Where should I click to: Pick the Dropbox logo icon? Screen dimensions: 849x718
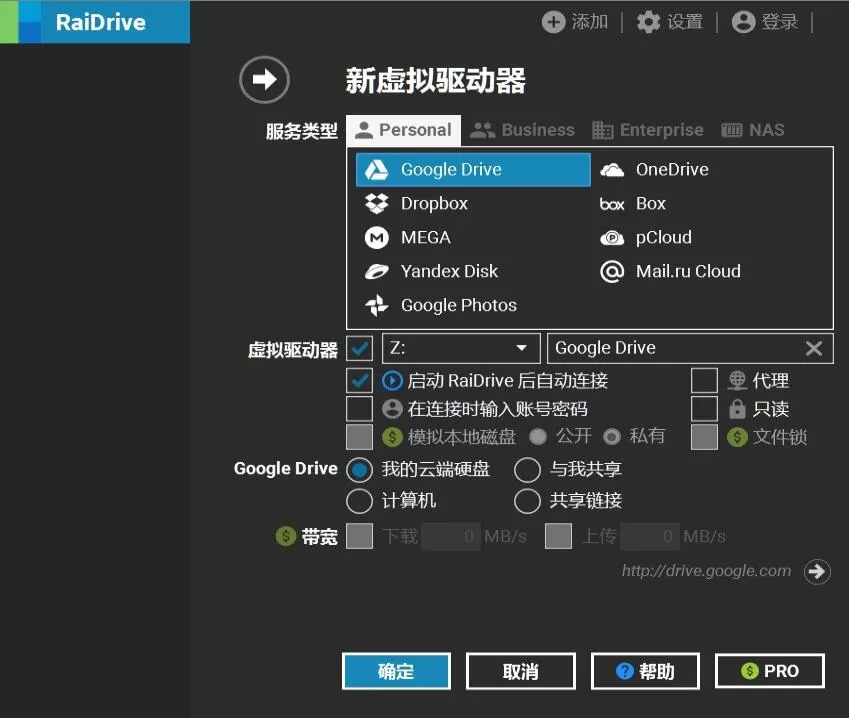(x=376, y=204)
